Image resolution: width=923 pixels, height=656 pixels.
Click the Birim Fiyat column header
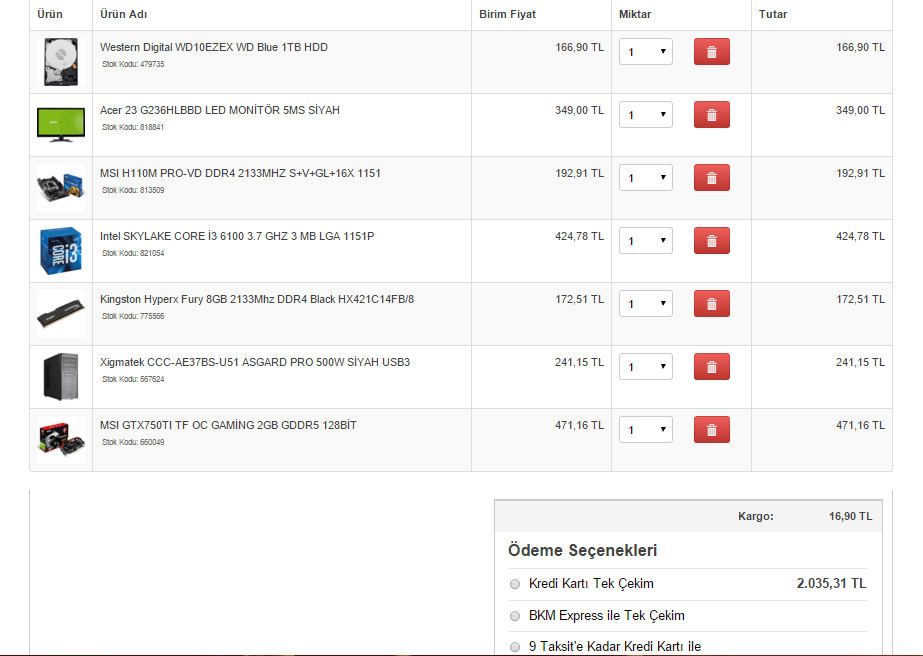(507, 14)
